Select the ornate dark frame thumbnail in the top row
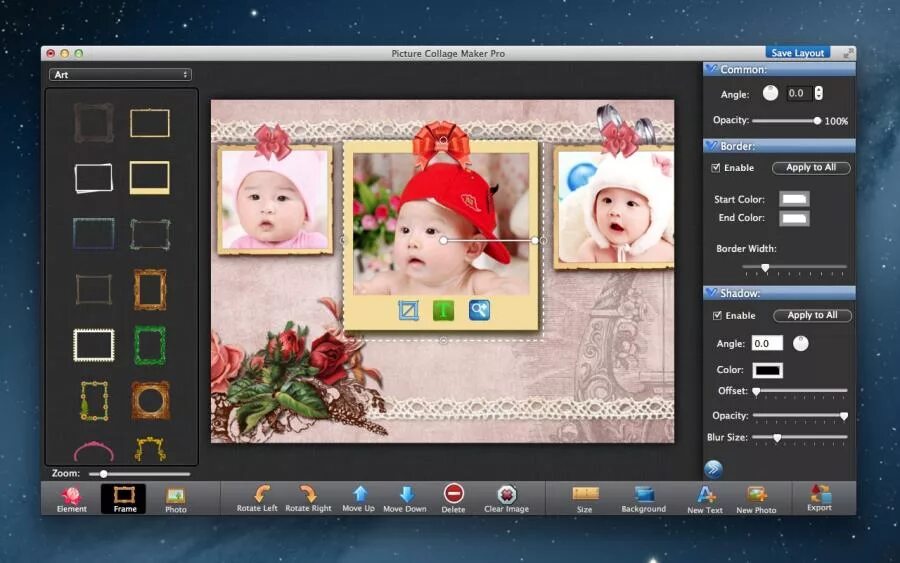This screenshot has width=900, height=563. tap(94, 123)
